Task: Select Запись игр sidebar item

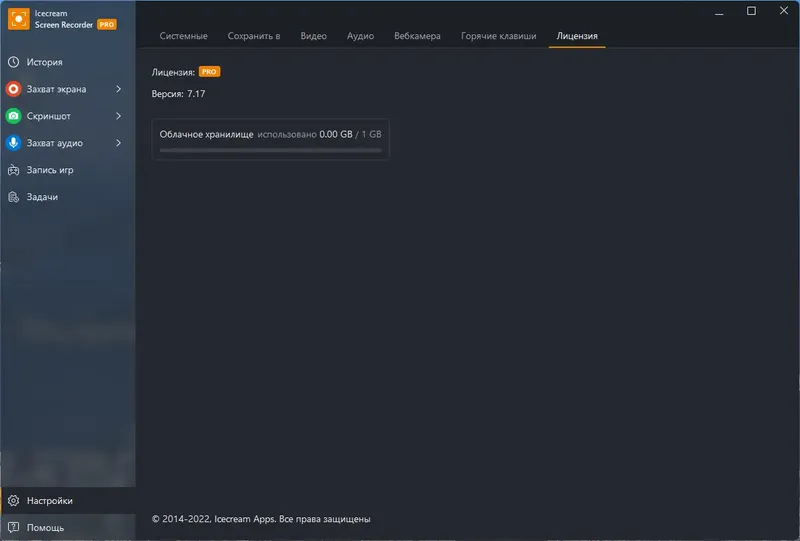Action: [x=68, y=170]
